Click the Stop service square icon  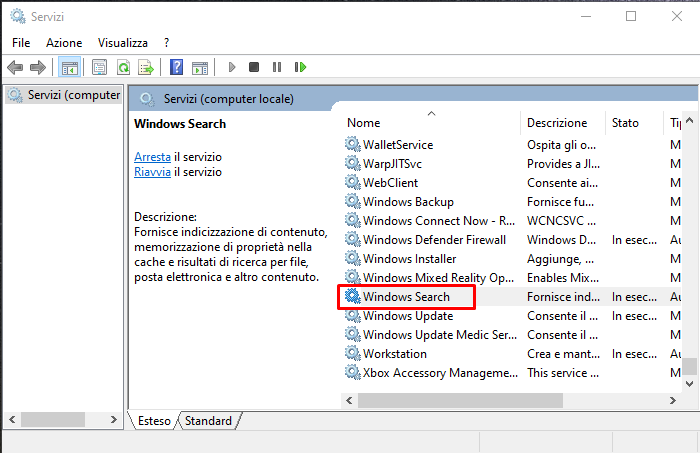(x=254, y=67)
